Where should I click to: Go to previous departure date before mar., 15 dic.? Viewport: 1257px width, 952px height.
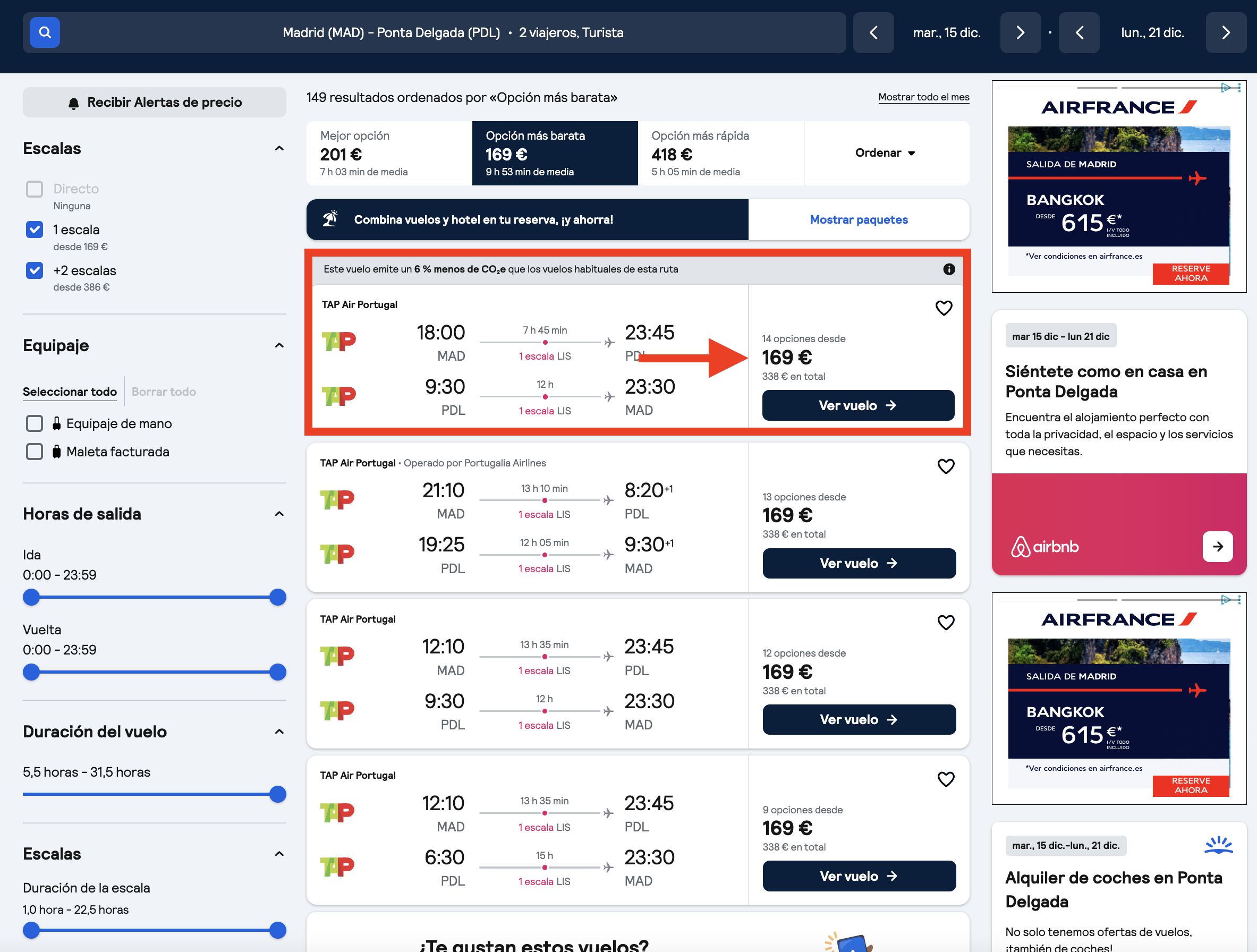(873, 32)
